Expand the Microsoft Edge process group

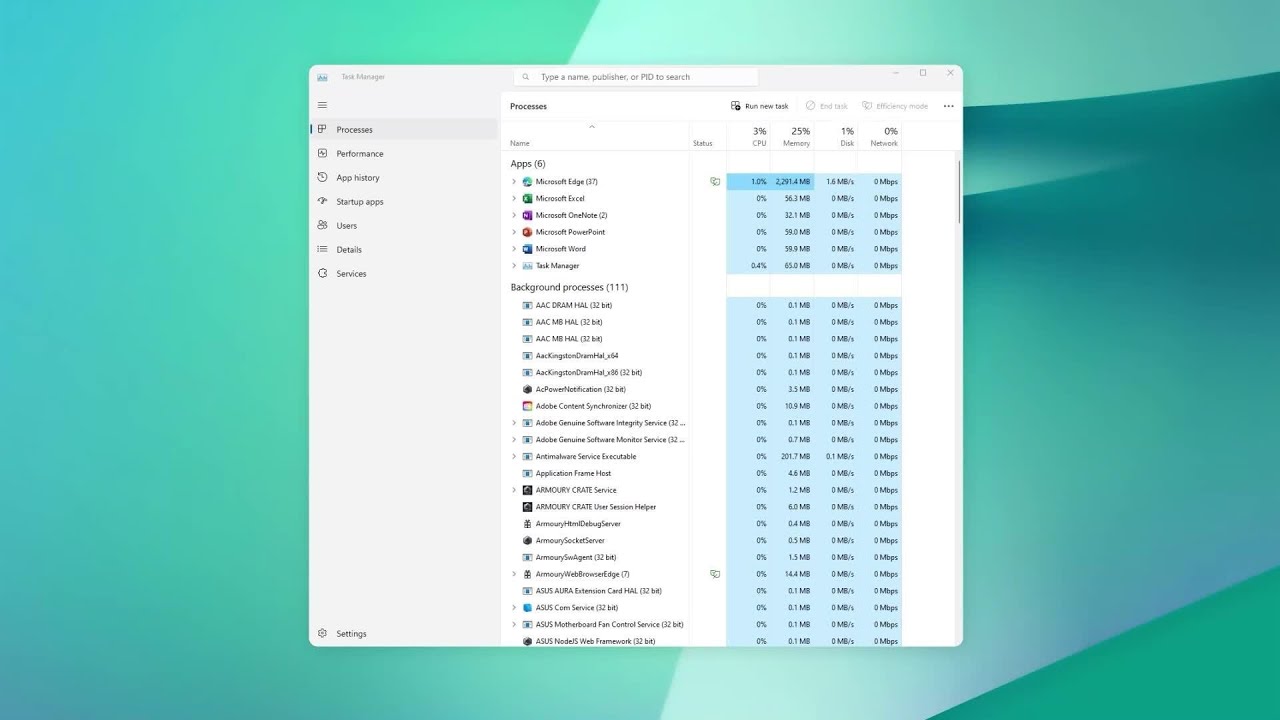point(514,182)
